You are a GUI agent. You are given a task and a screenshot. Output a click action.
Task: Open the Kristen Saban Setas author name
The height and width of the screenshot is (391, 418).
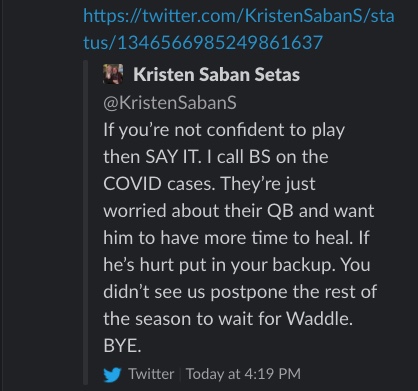[216, 74]
